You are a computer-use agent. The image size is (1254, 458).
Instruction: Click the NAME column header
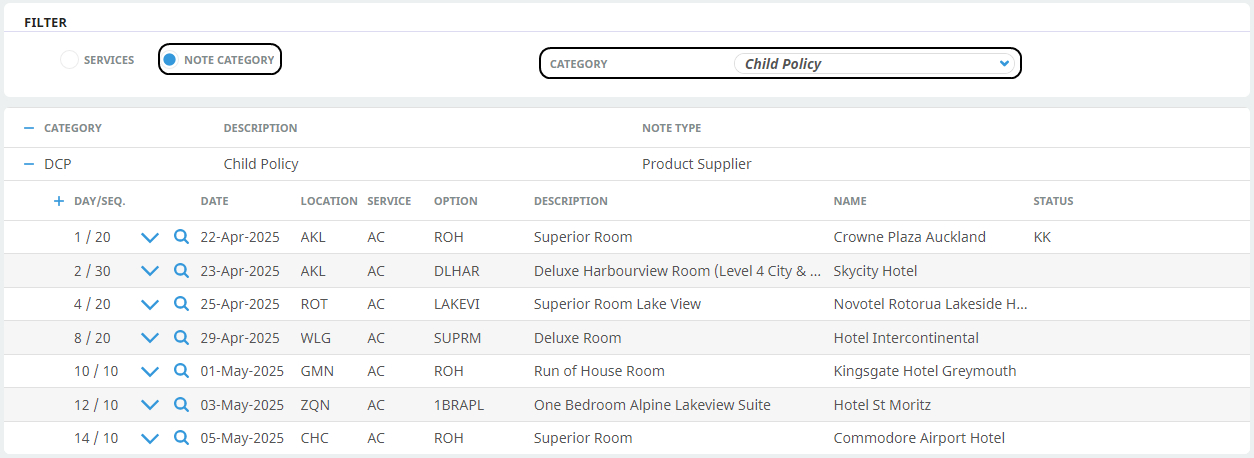(x=850, y=201)
